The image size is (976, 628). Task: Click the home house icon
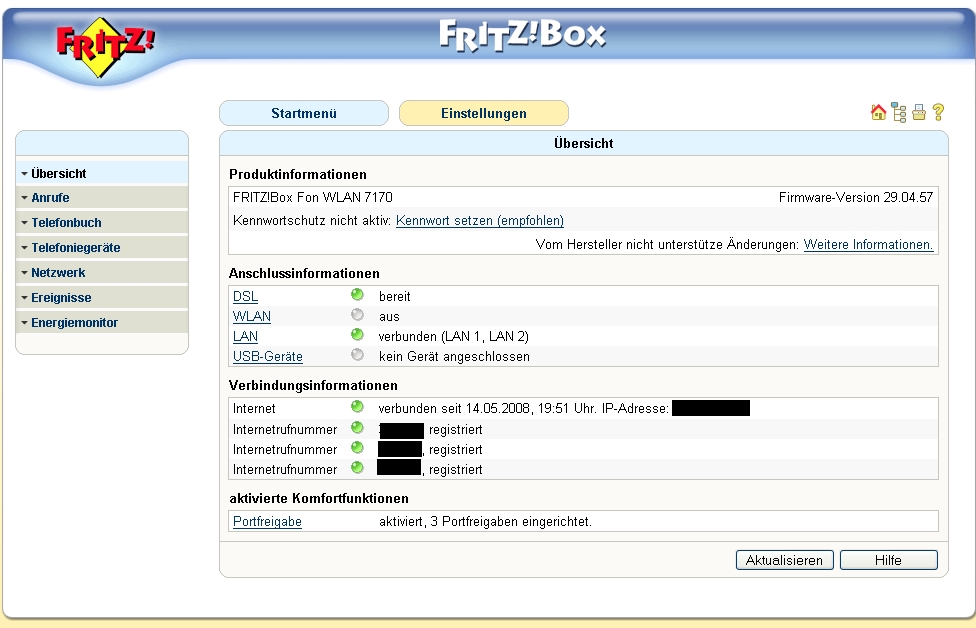coord(878,113)
